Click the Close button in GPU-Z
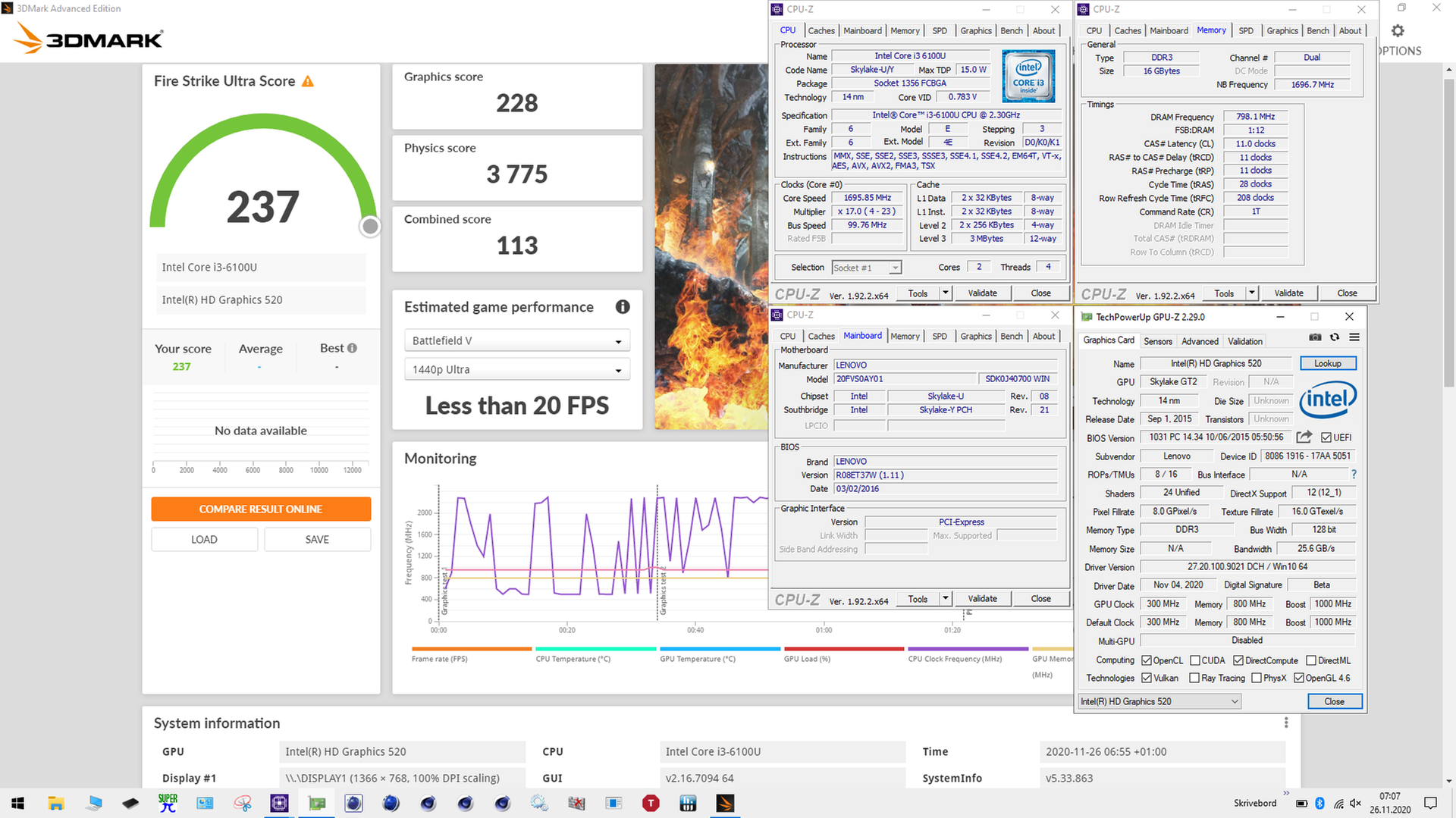The width and height of the screenshot is (1456, 818). tap(1334, 701)
